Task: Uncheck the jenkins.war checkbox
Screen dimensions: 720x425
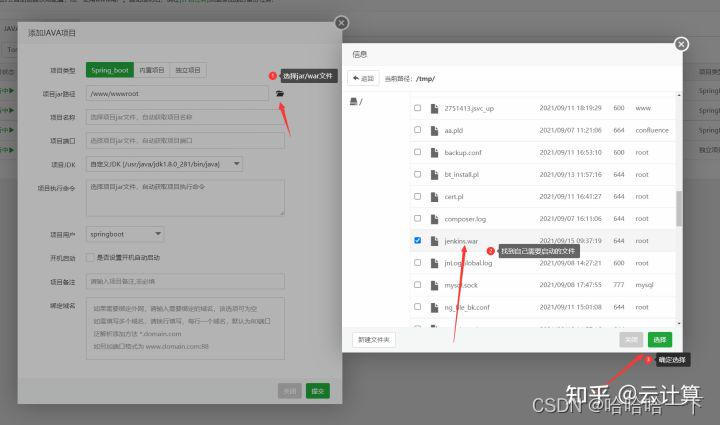Action: [417, 240]
